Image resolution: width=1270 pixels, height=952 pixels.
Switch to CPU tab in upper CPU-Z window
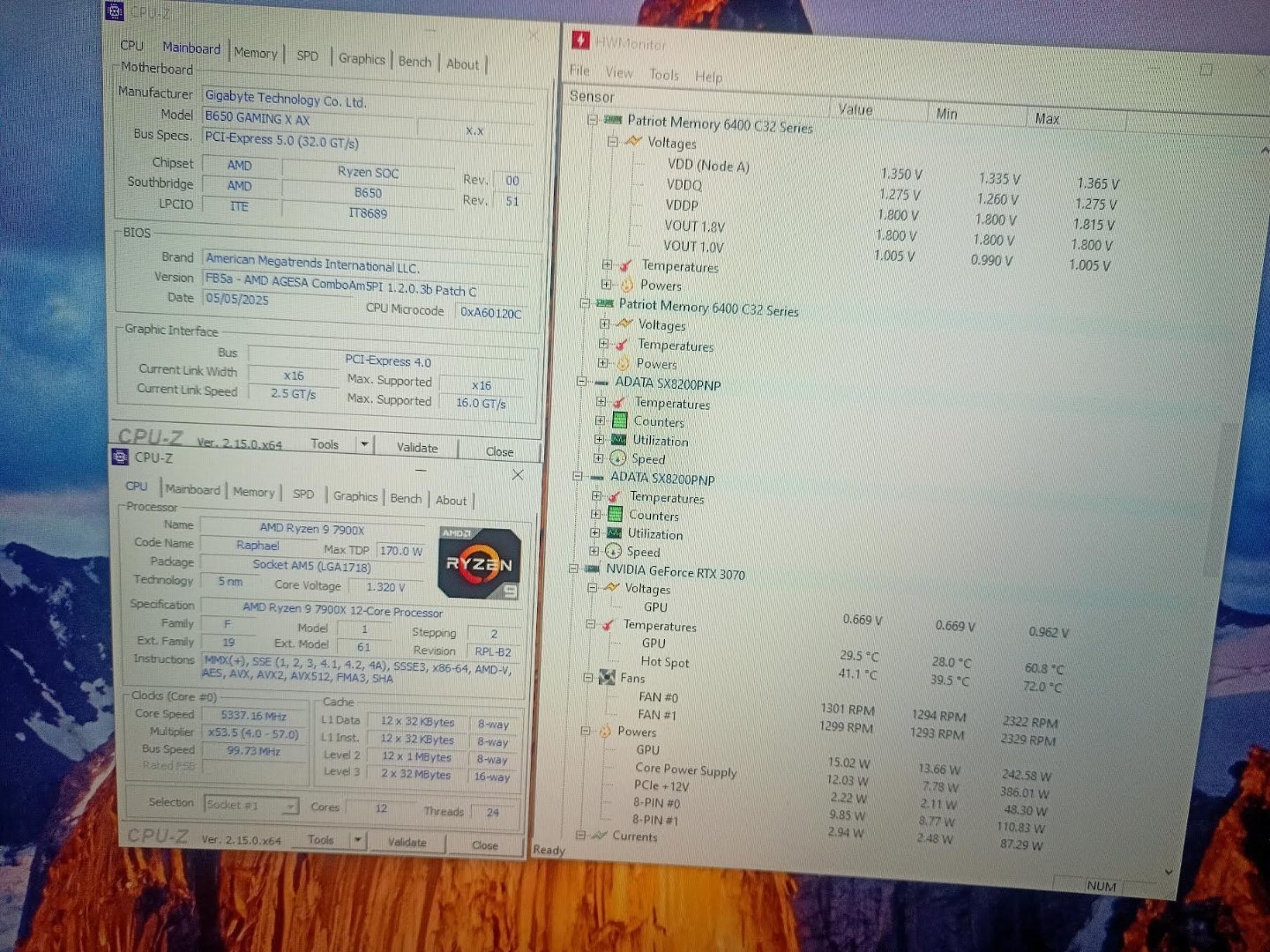pyautogui.click(x=132, y=46)
